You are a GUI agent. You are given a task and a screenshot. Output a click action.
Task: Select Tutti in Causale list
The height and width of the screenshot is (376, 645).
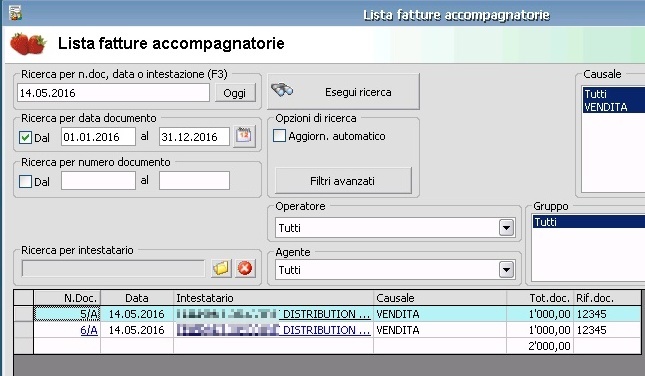(x=614, y=94)
